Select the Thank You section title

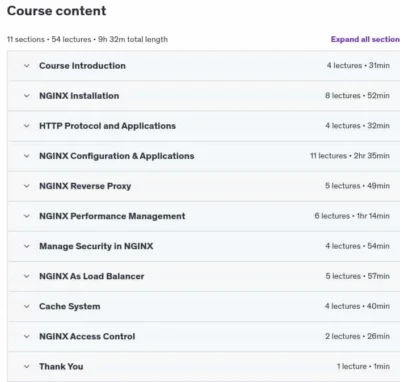pos(61,366)
